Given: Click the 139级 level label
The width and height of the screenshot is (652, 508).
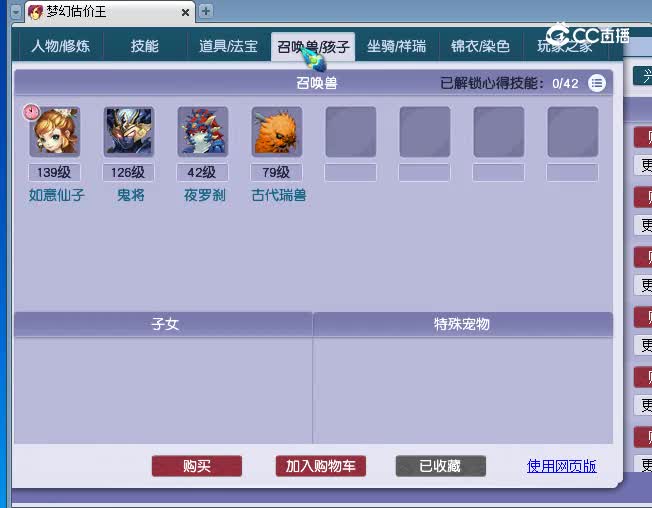Looking at the screenshot, I should (x=54, y=172).
